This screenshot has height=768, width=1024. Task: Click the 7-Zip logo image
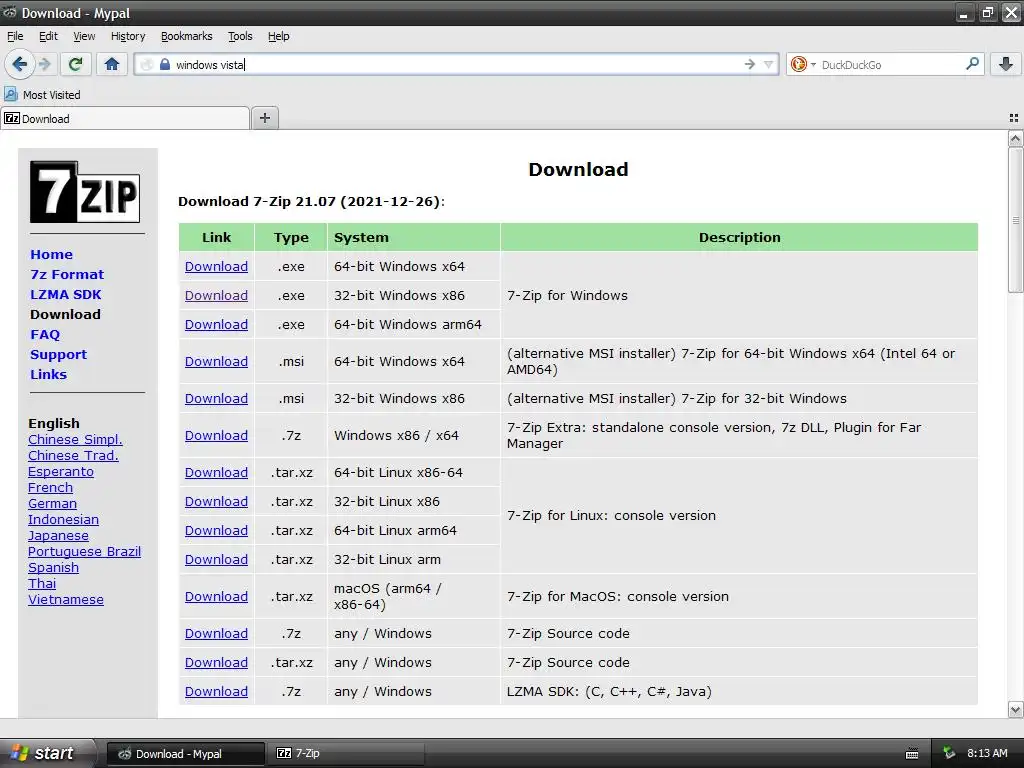pos(85,192)
